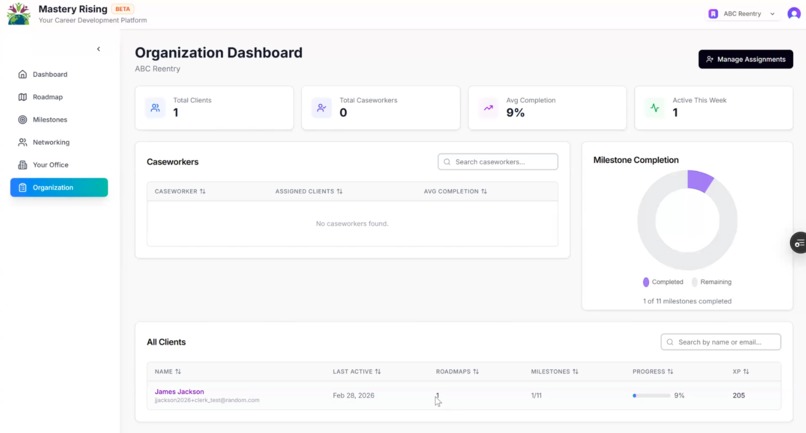Image resolution: width=806 pixels, height=433 pixels.
Task: Click the Feb 28, 2026 last active cell
Action: click(353, 395)
